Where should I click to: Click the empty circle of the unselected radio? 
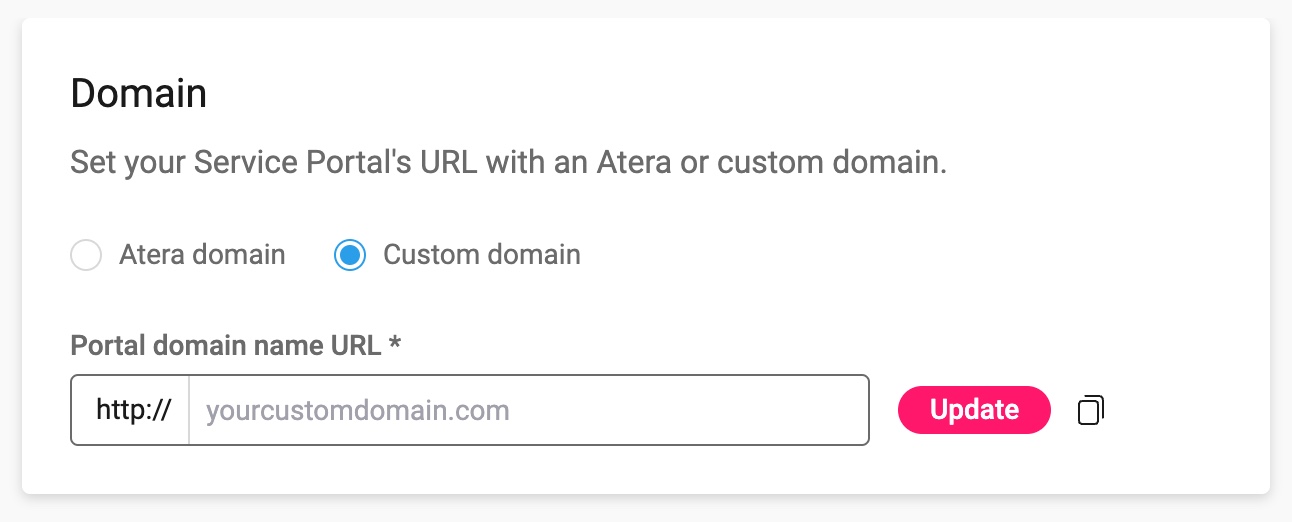tap(86, 255)
